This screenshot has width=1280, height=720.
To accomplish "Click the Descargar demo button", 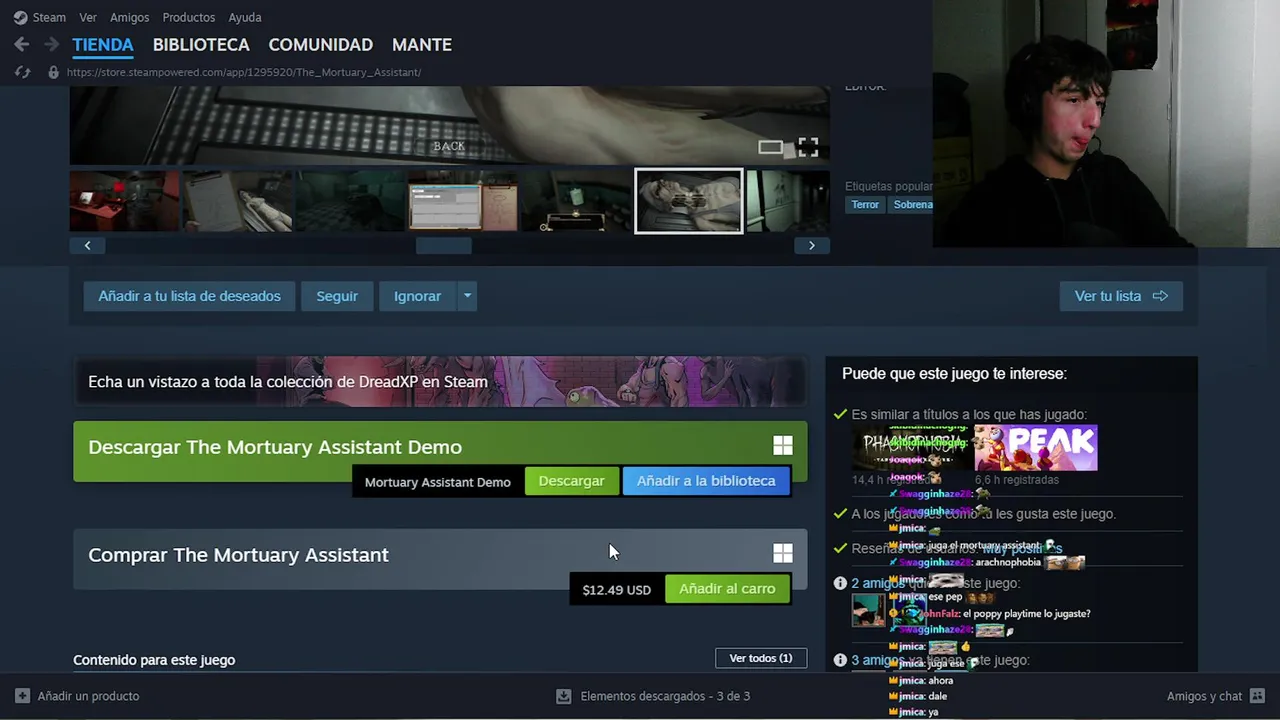I will (x=571, y=481).
